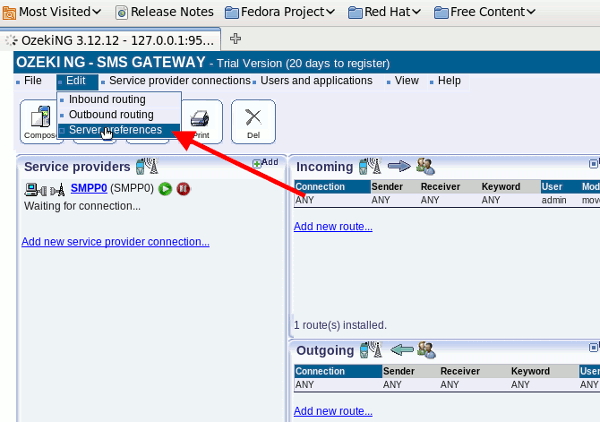600x422 pixels.
Task: Open the Edit menu
Action: point(76,81)
